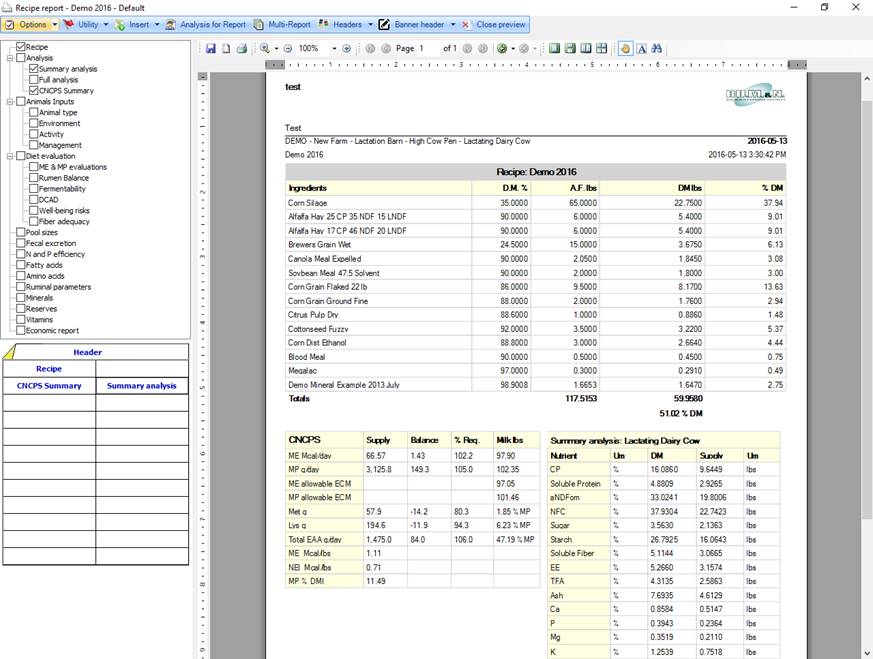The image size is (873, 659).
Task: Select the text selection tool
Action: point(641,48)
